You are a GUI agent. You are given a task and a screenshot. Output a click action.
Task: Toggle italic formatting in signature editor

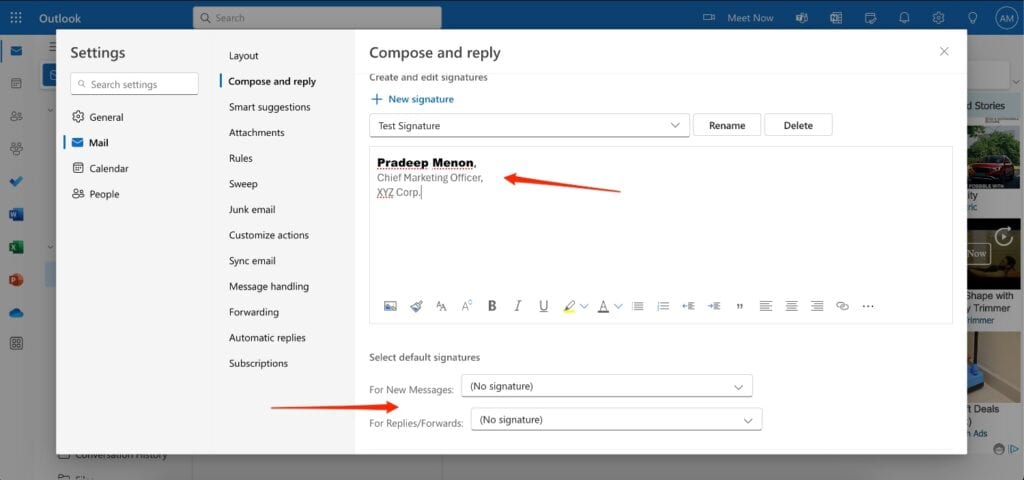point(518,306)
